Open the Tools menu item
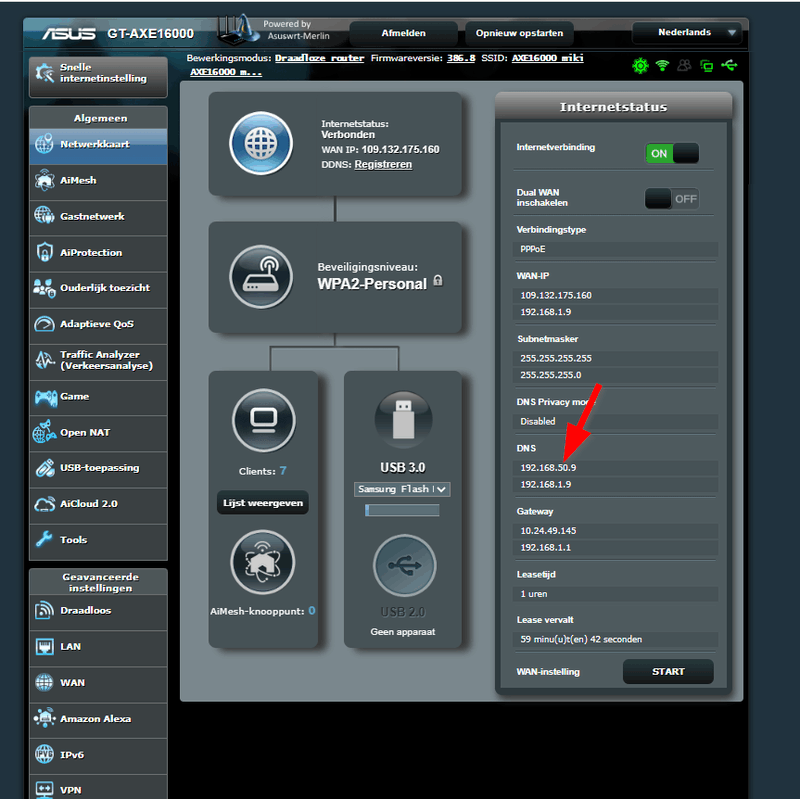 [x=98, y=540]
